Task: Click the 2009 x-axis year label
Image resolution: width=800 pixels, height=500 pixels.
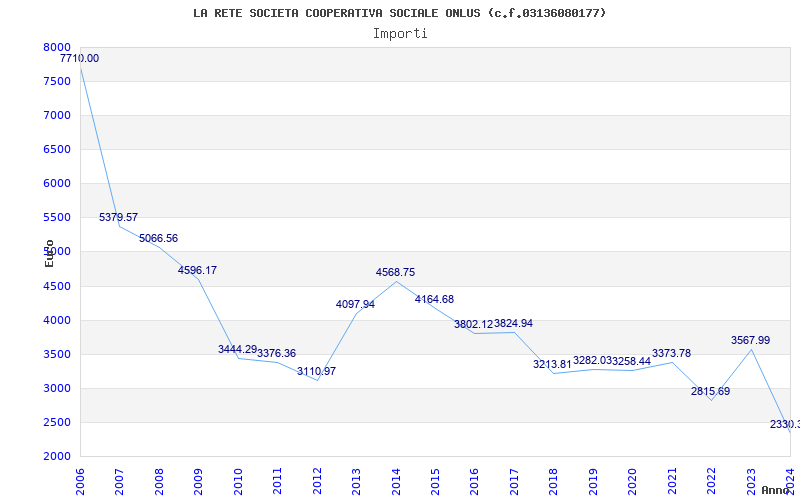Action: pos(198,481)
